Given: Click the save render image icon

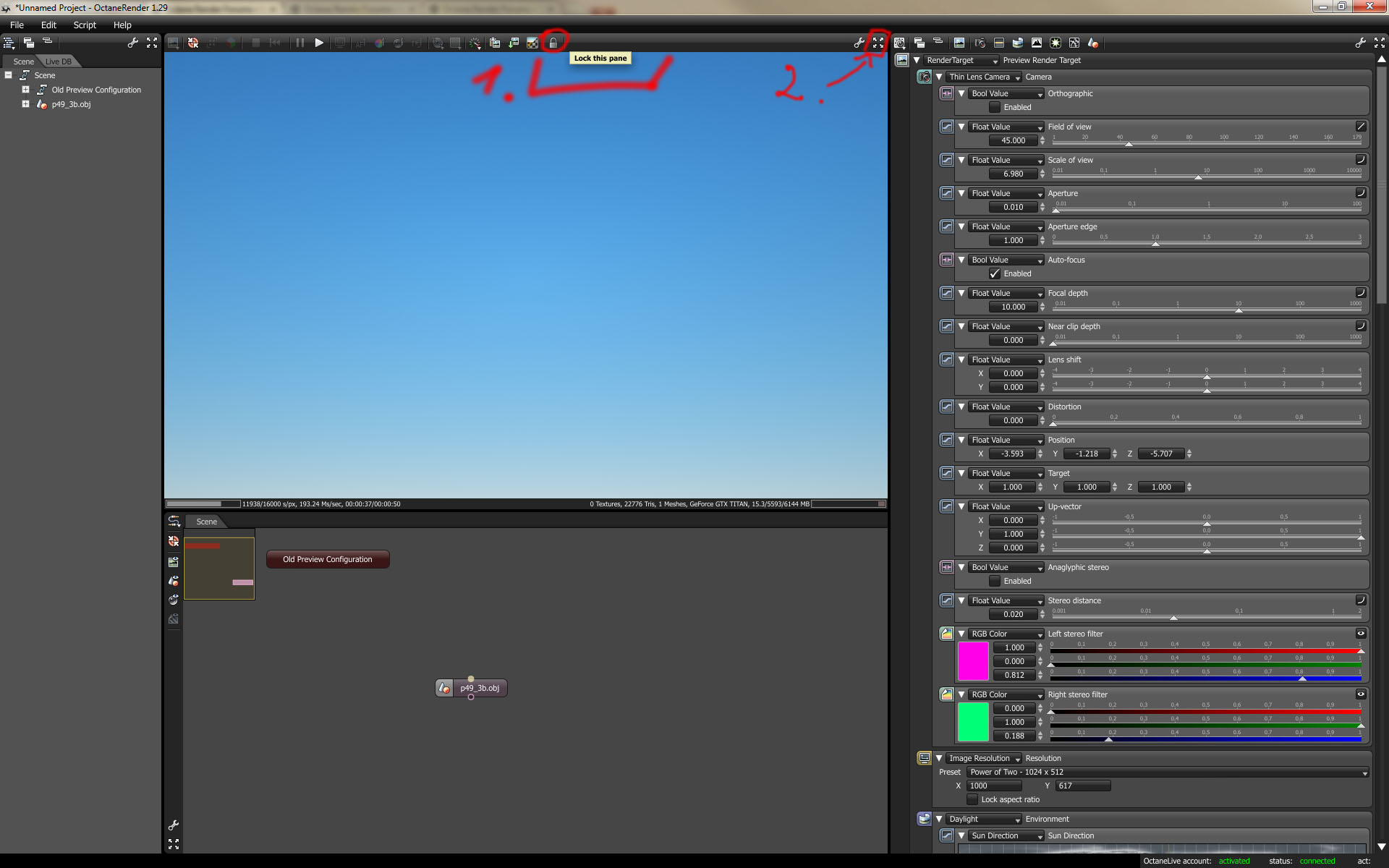Looking at the screenshot, I should [514, 43].
